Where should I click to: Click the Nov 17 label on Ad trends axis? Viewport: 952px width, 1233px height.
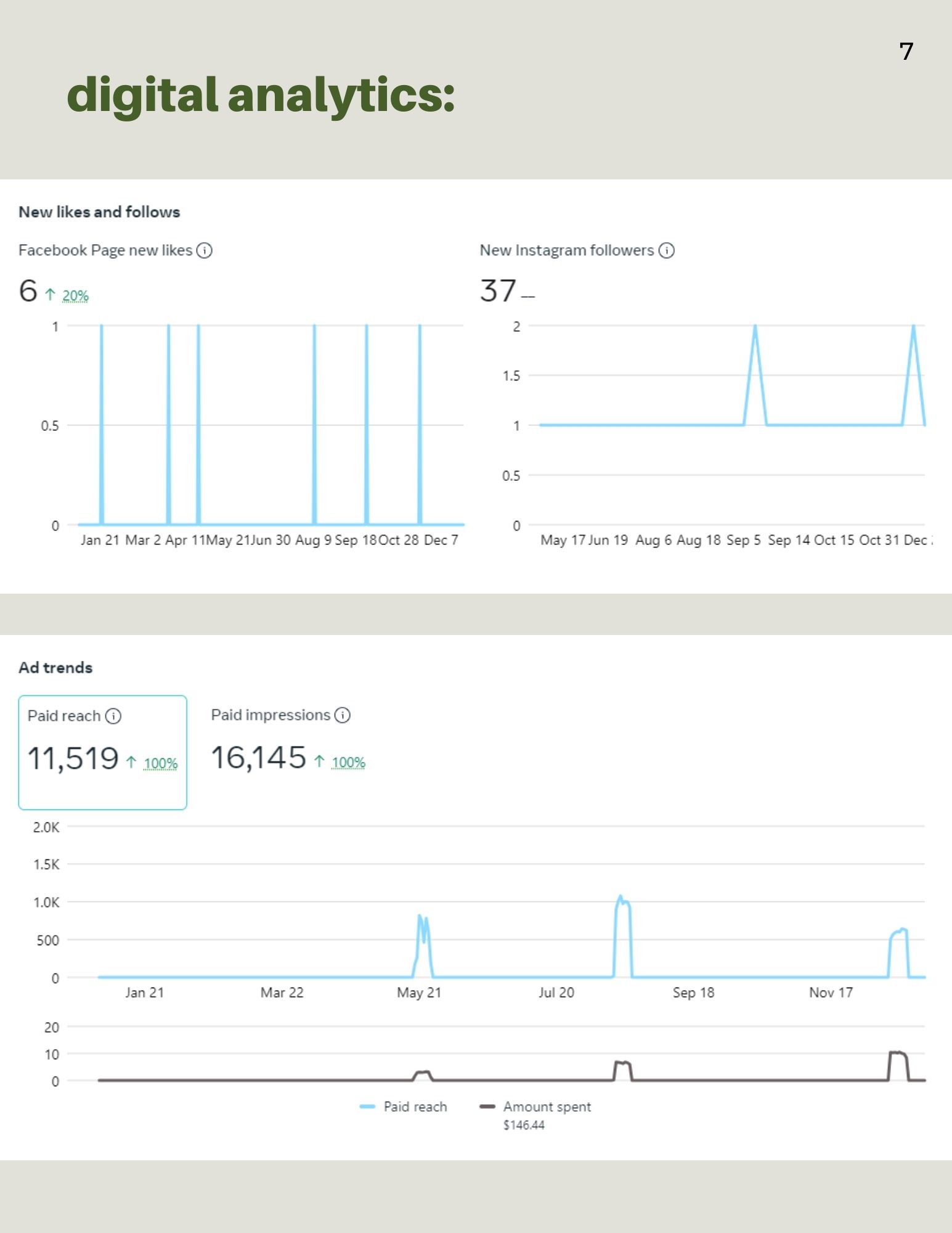(x=831, y=993)
